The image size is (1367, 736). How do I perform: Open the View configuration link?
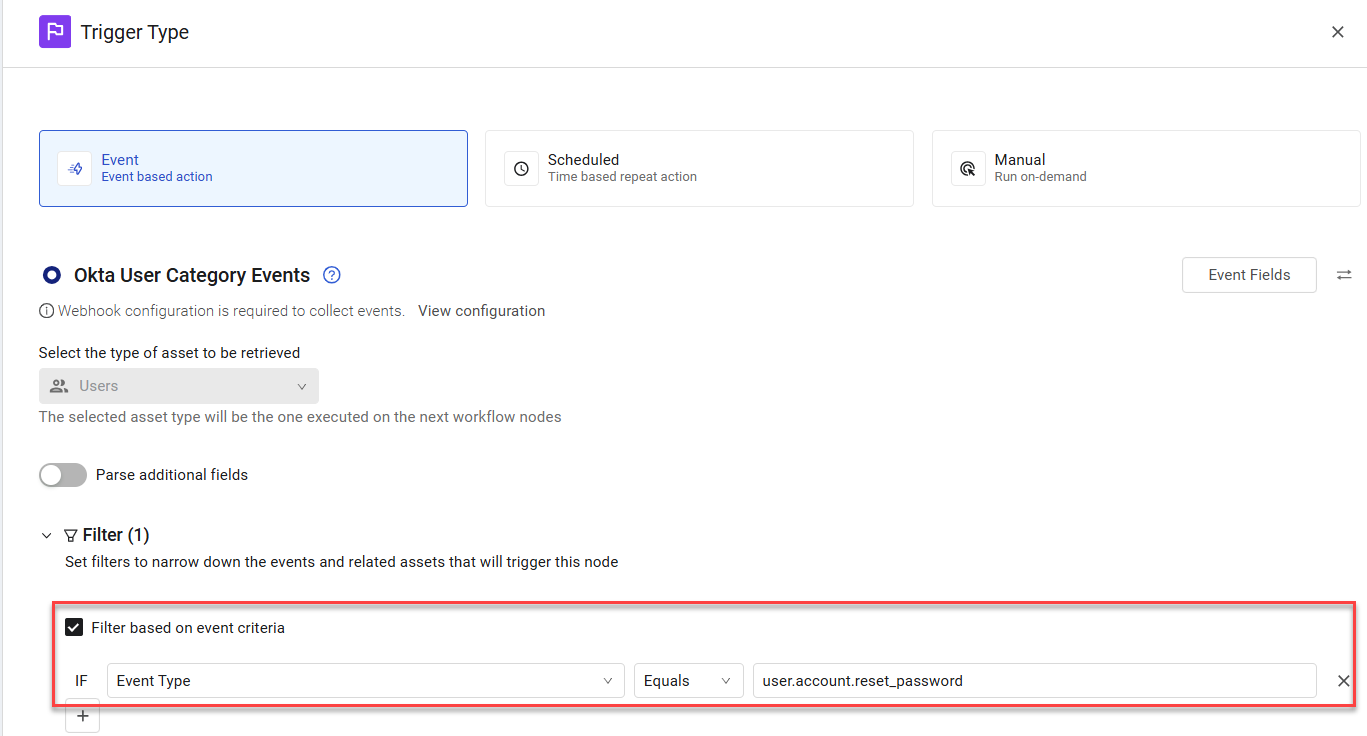481,311
